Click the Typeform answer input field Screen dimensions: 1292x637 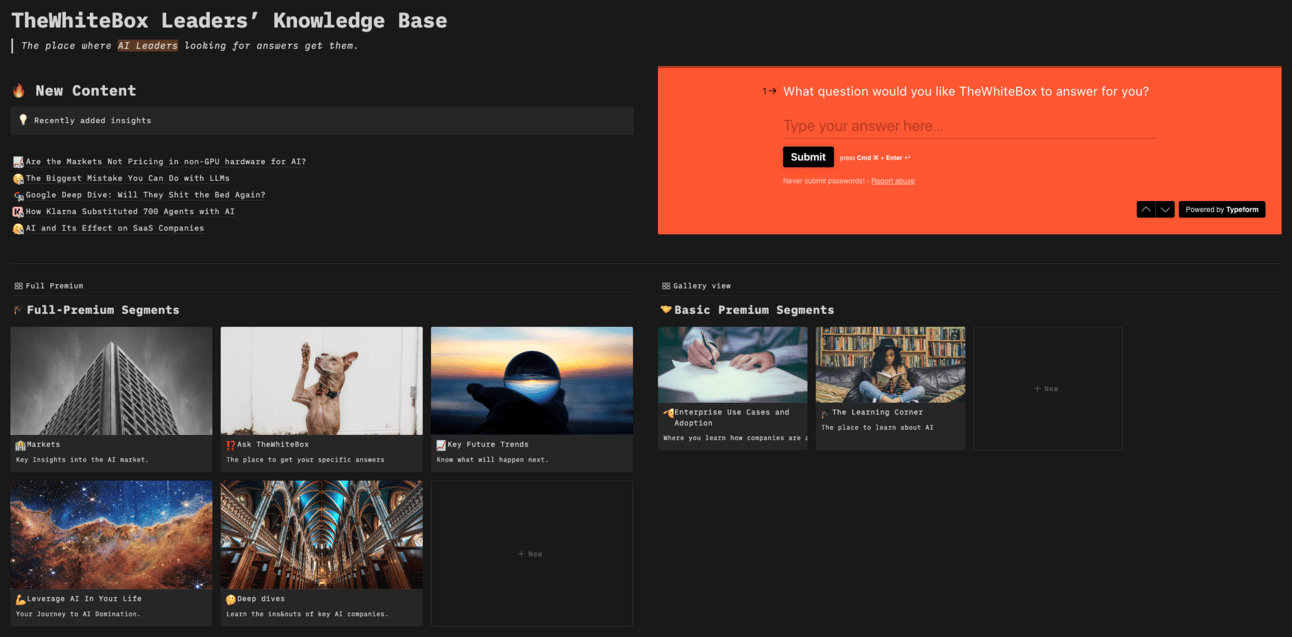click(969, 126)
